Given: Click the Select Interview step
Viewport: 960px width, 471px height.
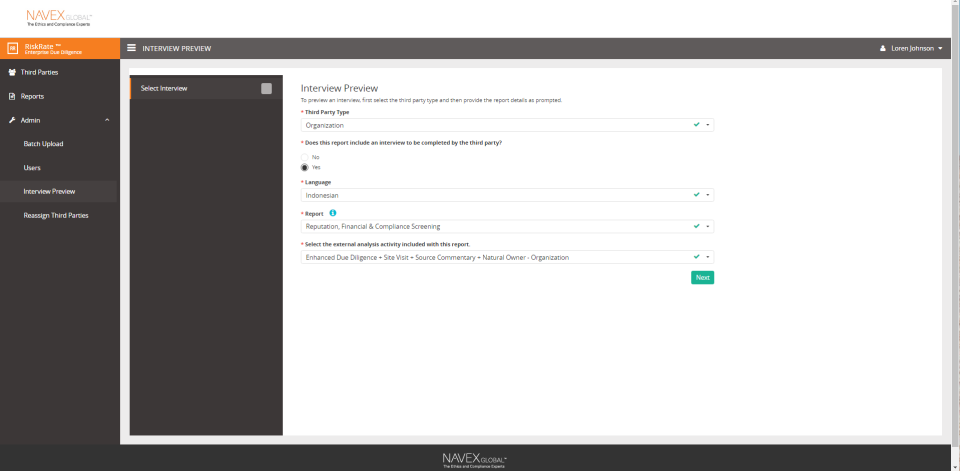Looking at the screenshot, I should coord(206,88).
